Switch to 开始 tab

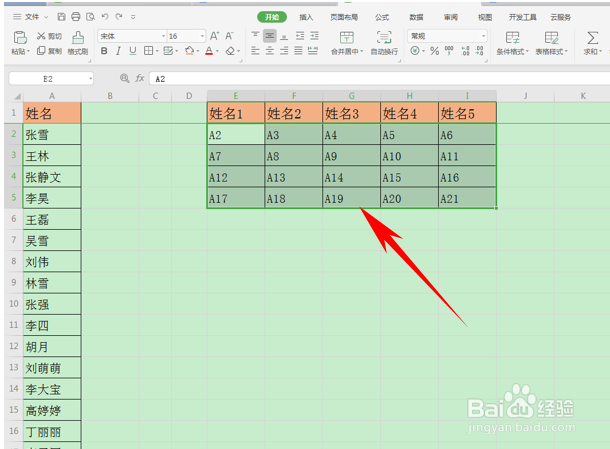(272, 17)
